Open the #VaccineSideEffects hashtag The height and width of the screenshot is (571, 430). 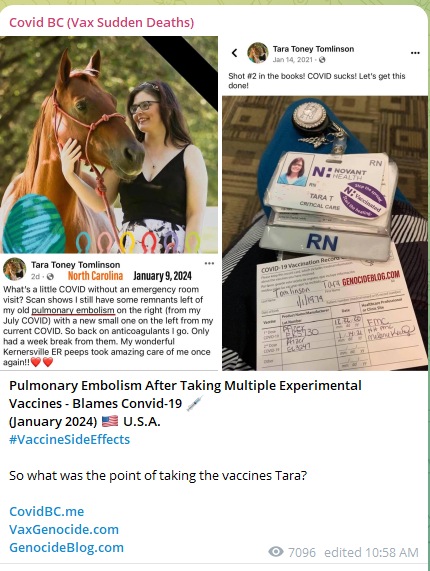pyautogui.click(x=70, y=440)
